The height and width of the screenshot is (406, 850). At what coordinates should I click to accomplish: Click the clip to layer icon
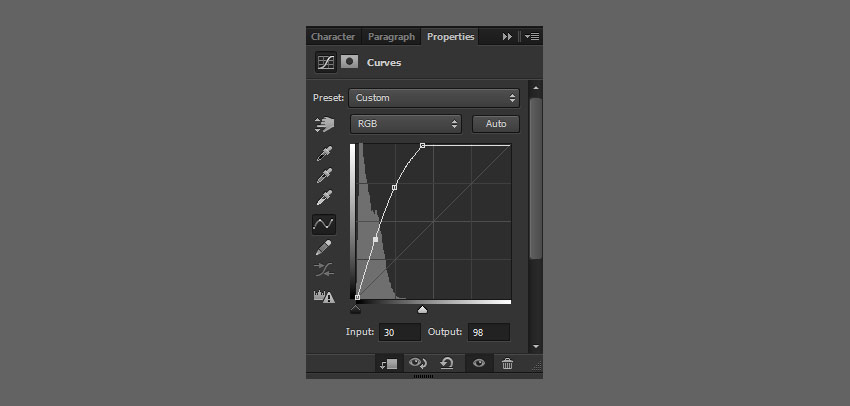389,364
